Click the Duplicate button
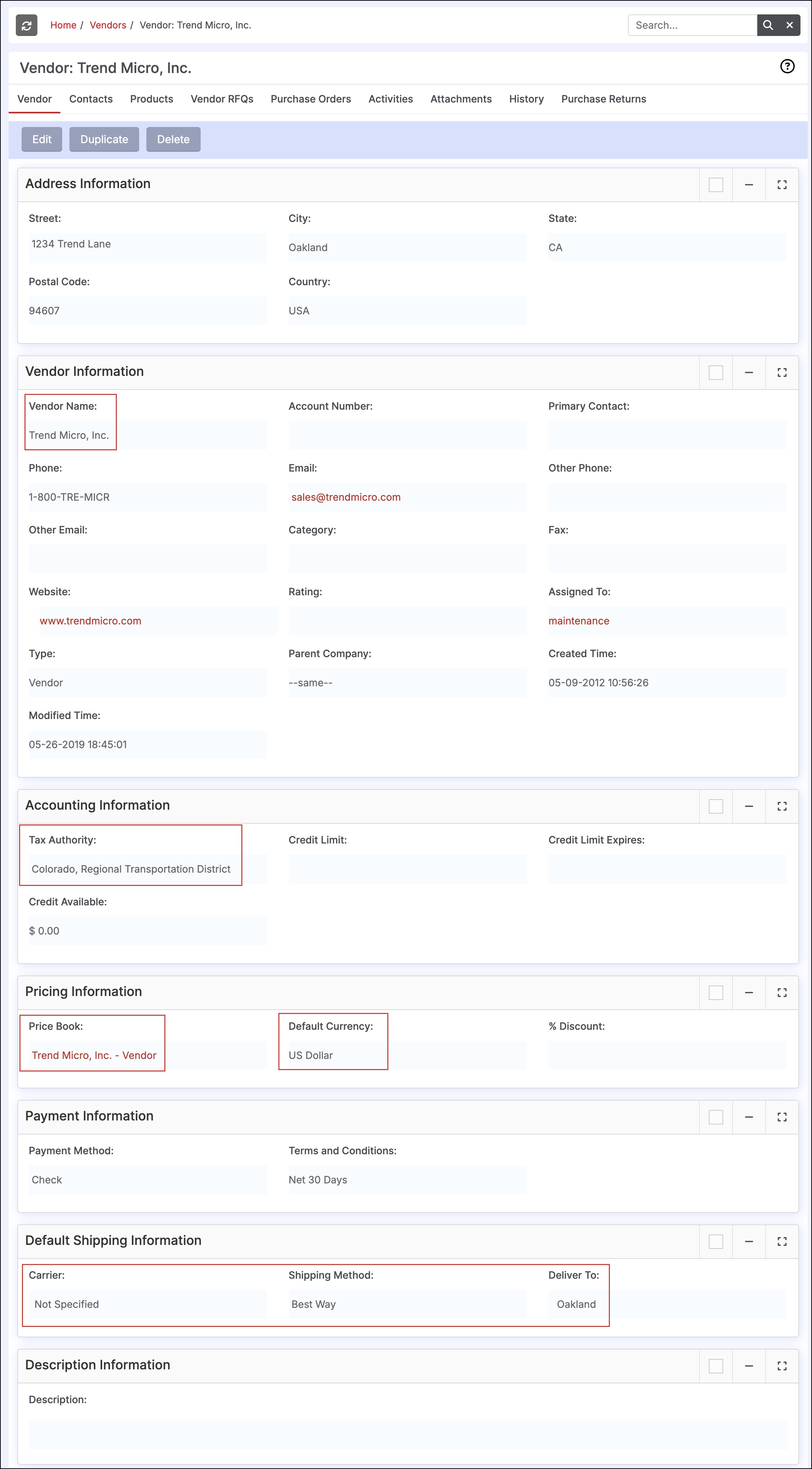812x1469 pixels. pyautogui.click(x=104, y=139)
